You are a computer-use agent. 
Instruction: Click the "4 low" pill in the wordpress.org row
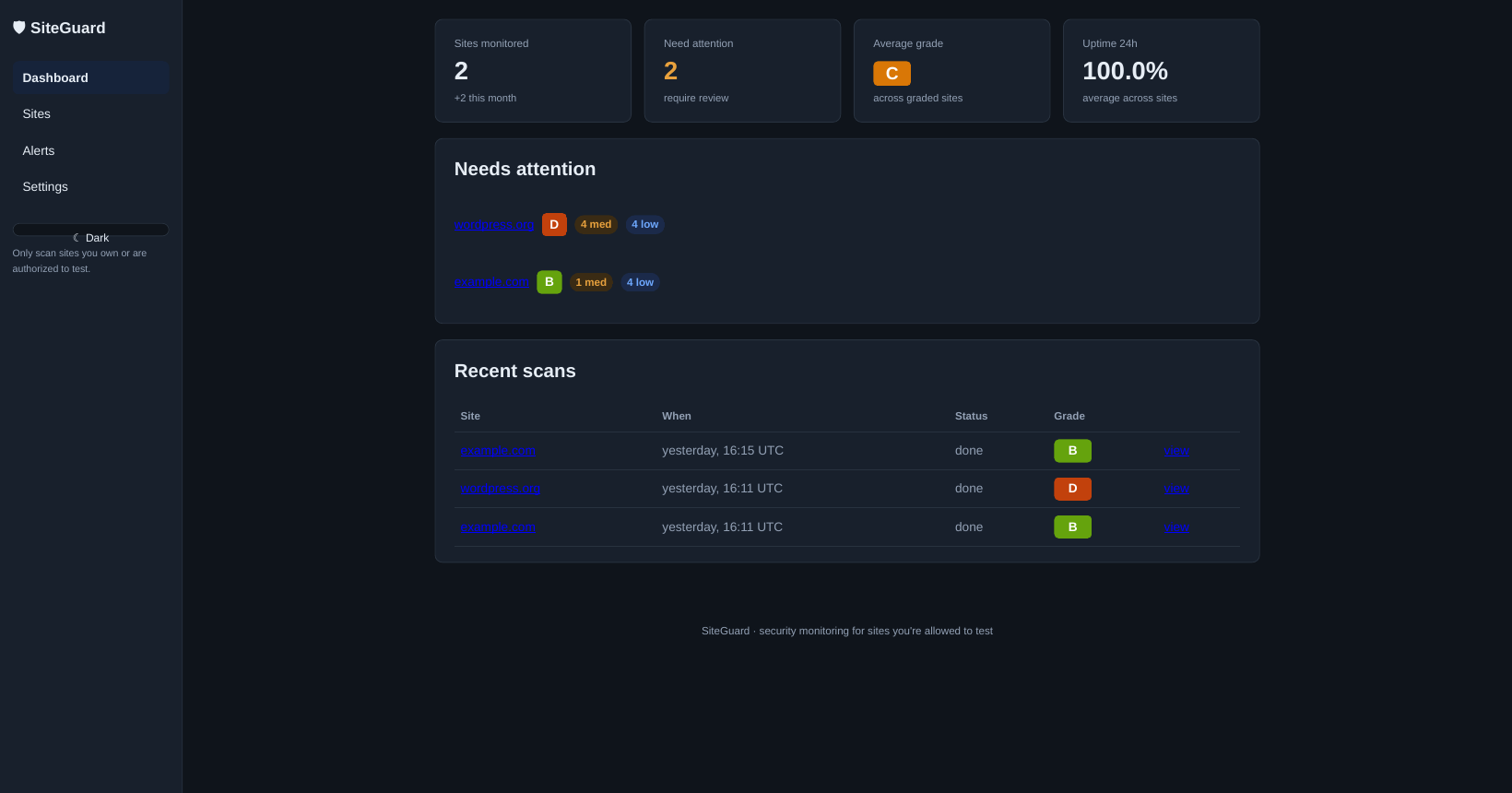[645, 224]
